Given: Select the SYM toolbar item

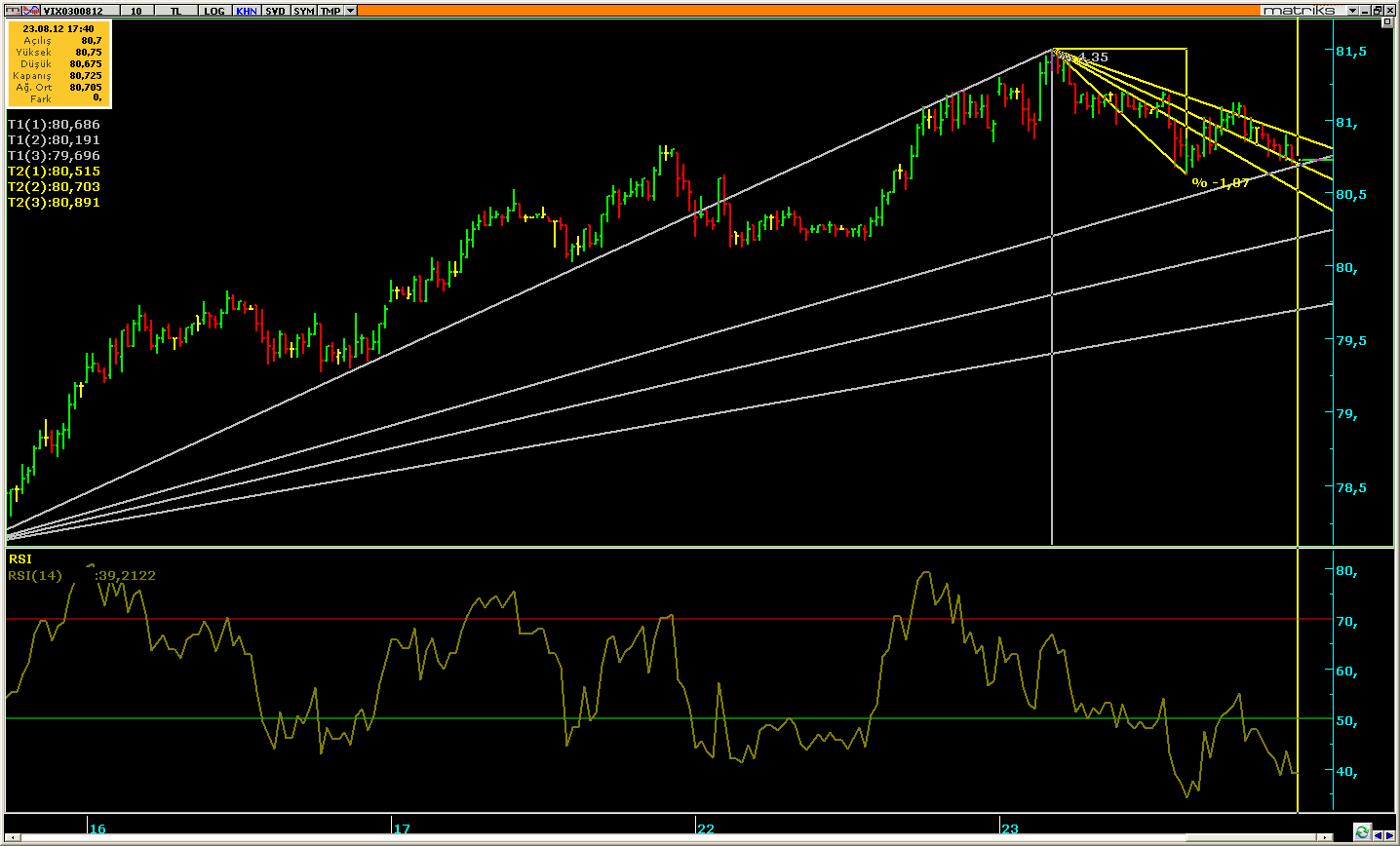Looking at the screenshot, I should pos(303,11).
